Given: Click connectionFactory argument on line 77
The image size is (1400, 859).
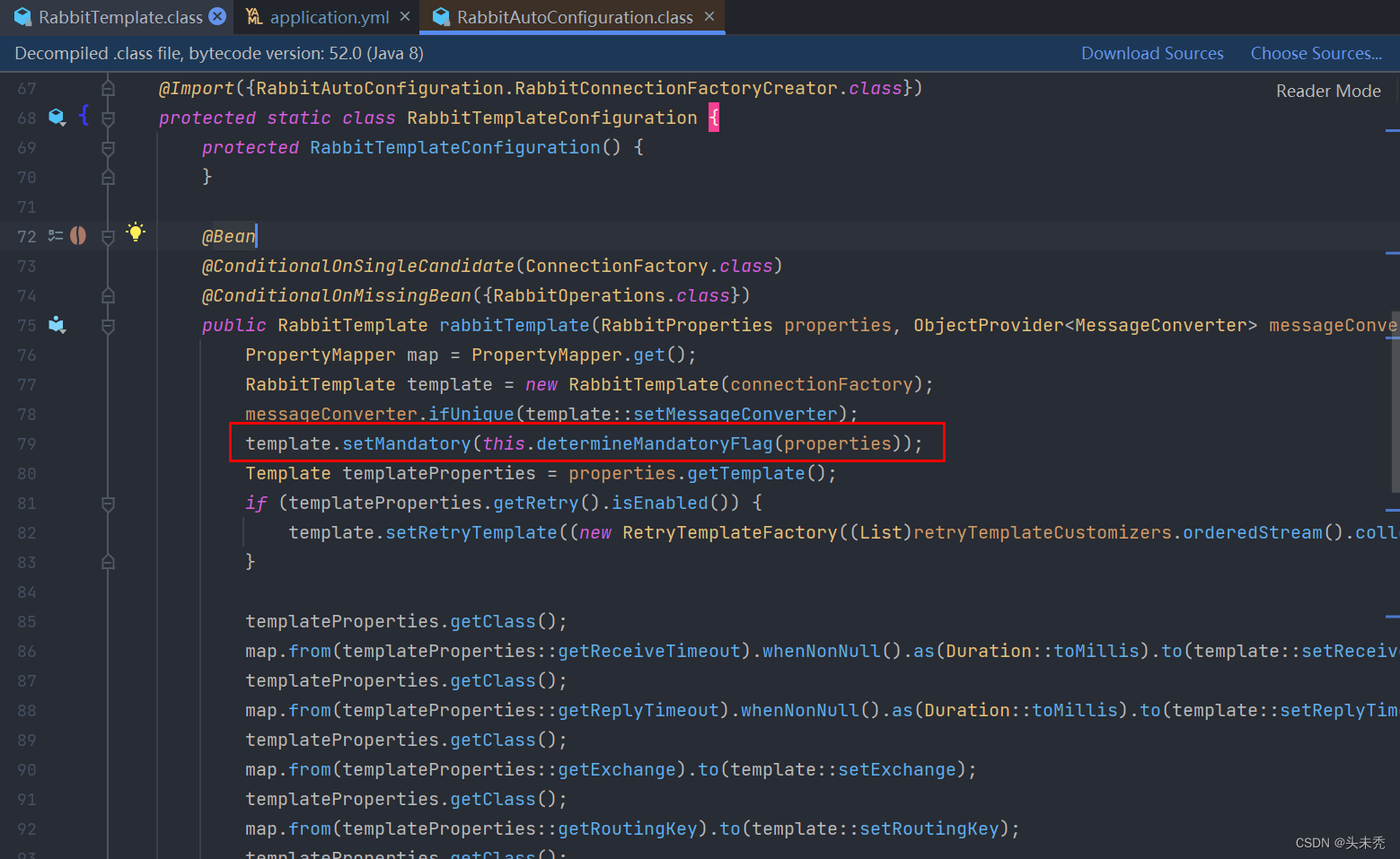Looking at the screenshot, I should [x=822, y=384].
